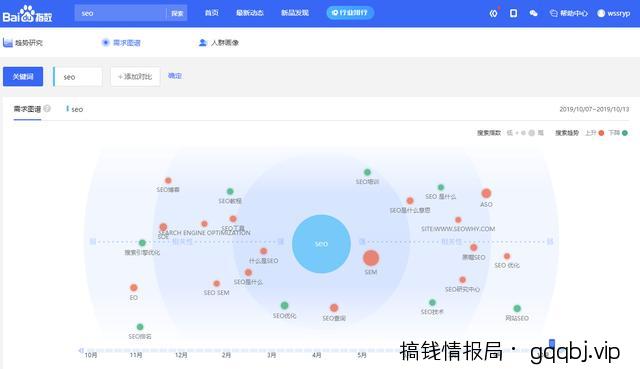Screen dimensions: 640x369
Task: Open 最新动态 in the navigation bar
Action: point(250,13)
